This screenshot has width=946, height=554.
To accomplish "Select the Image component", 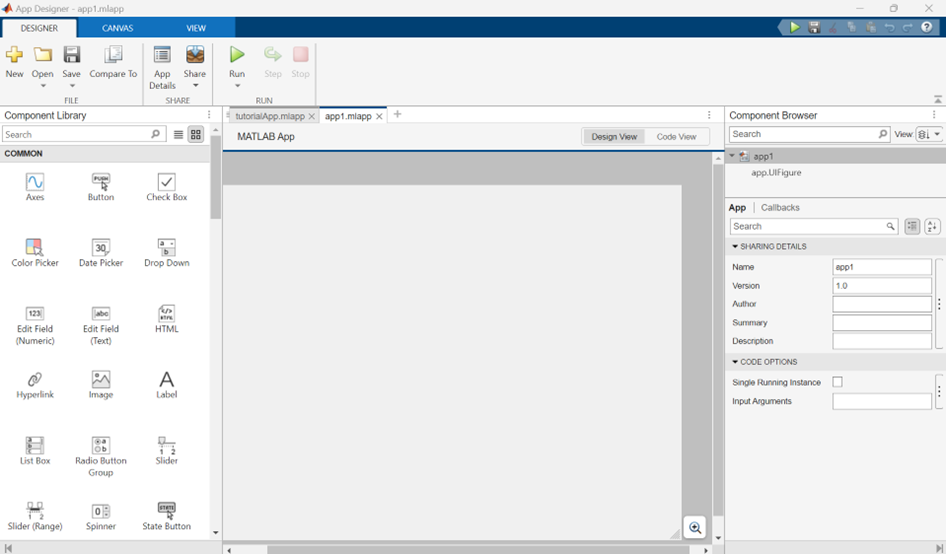I will point(101,385).
